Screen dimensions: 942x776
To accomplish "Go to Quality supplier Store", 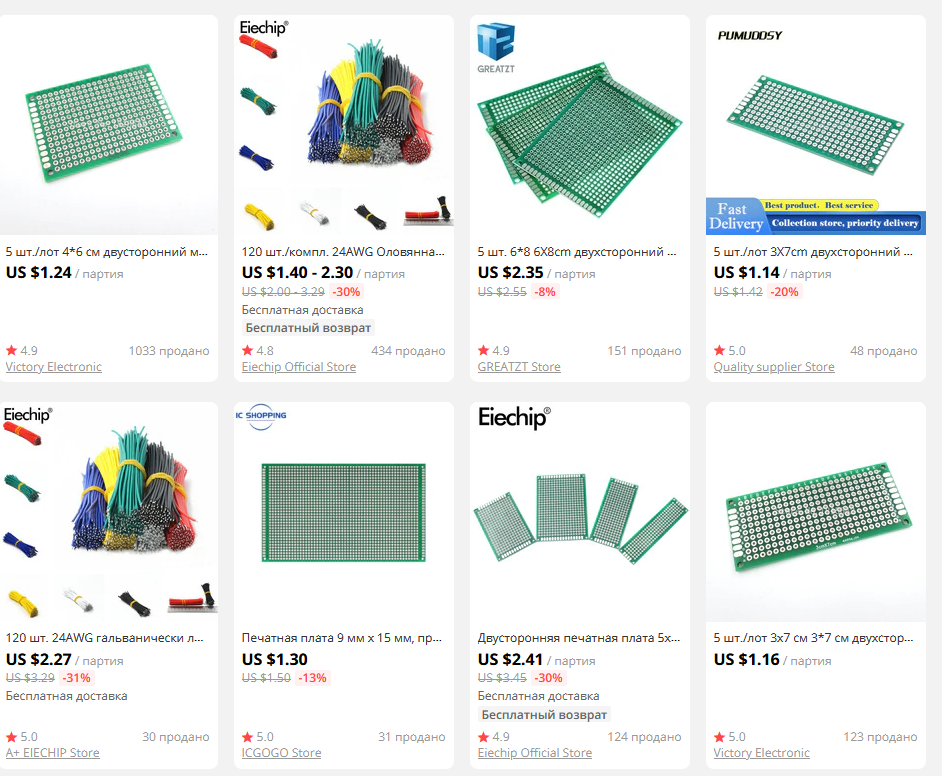I will [774, 366].
